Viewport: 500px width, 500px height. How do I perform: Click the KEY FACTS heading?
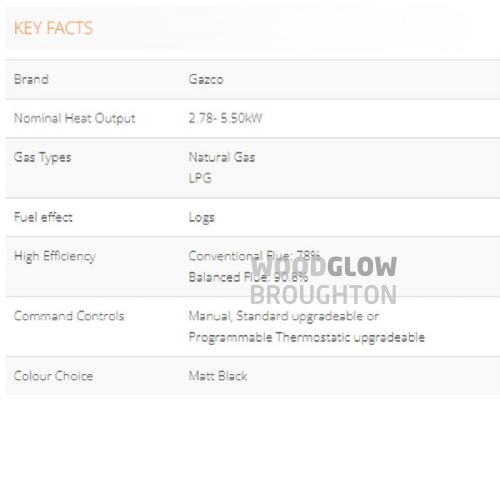point(53,28)
